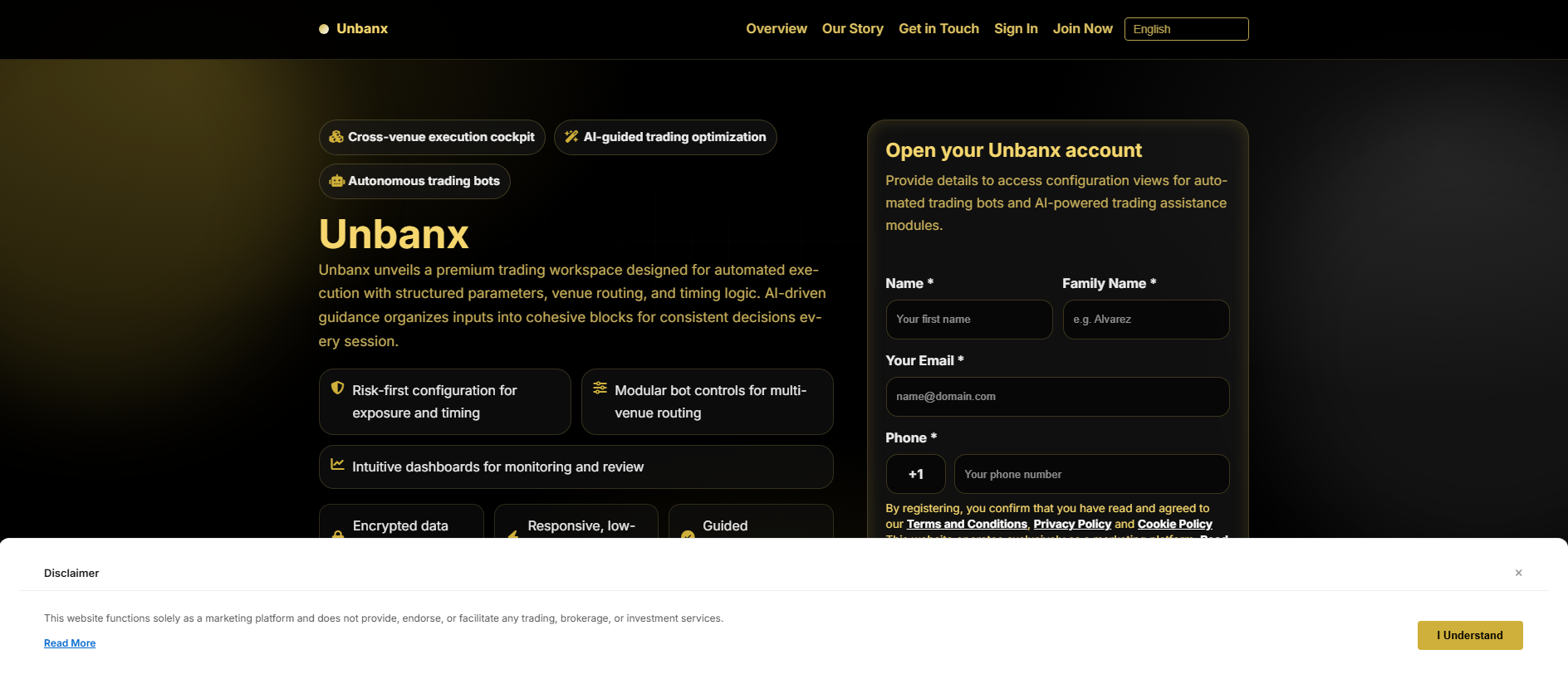Click the Unbanx brand name in header
Screen dimensions: 1568x679
click(x=362, y=29)
